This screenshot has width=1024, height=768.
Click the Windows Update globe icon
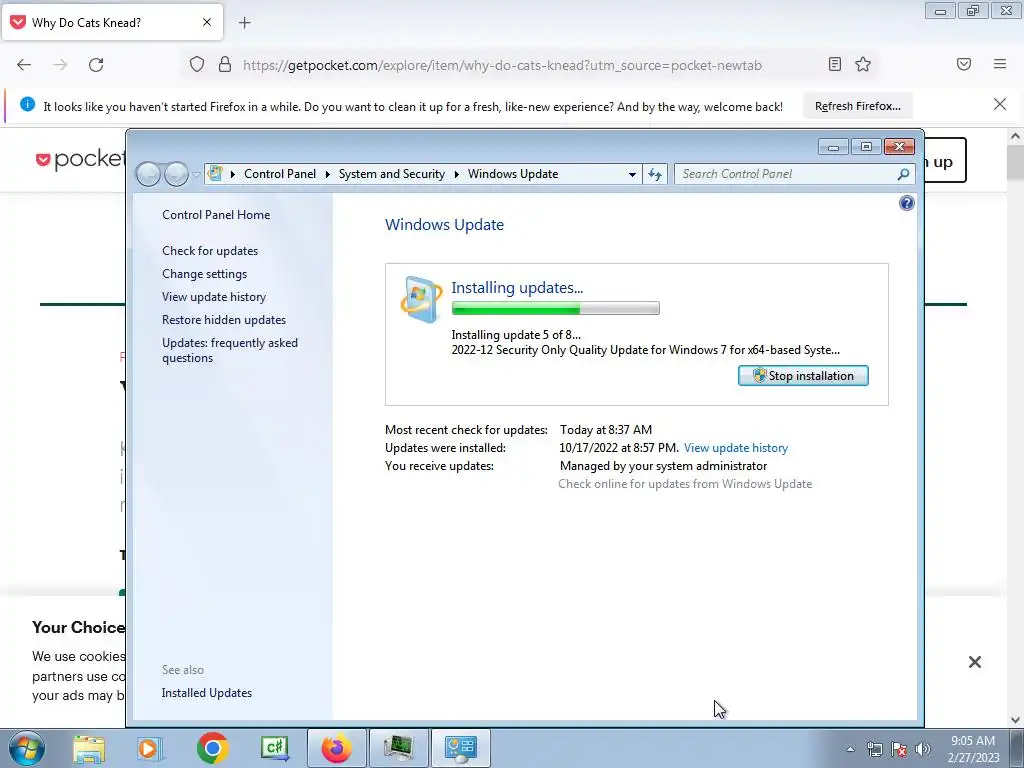coord(421,299)
